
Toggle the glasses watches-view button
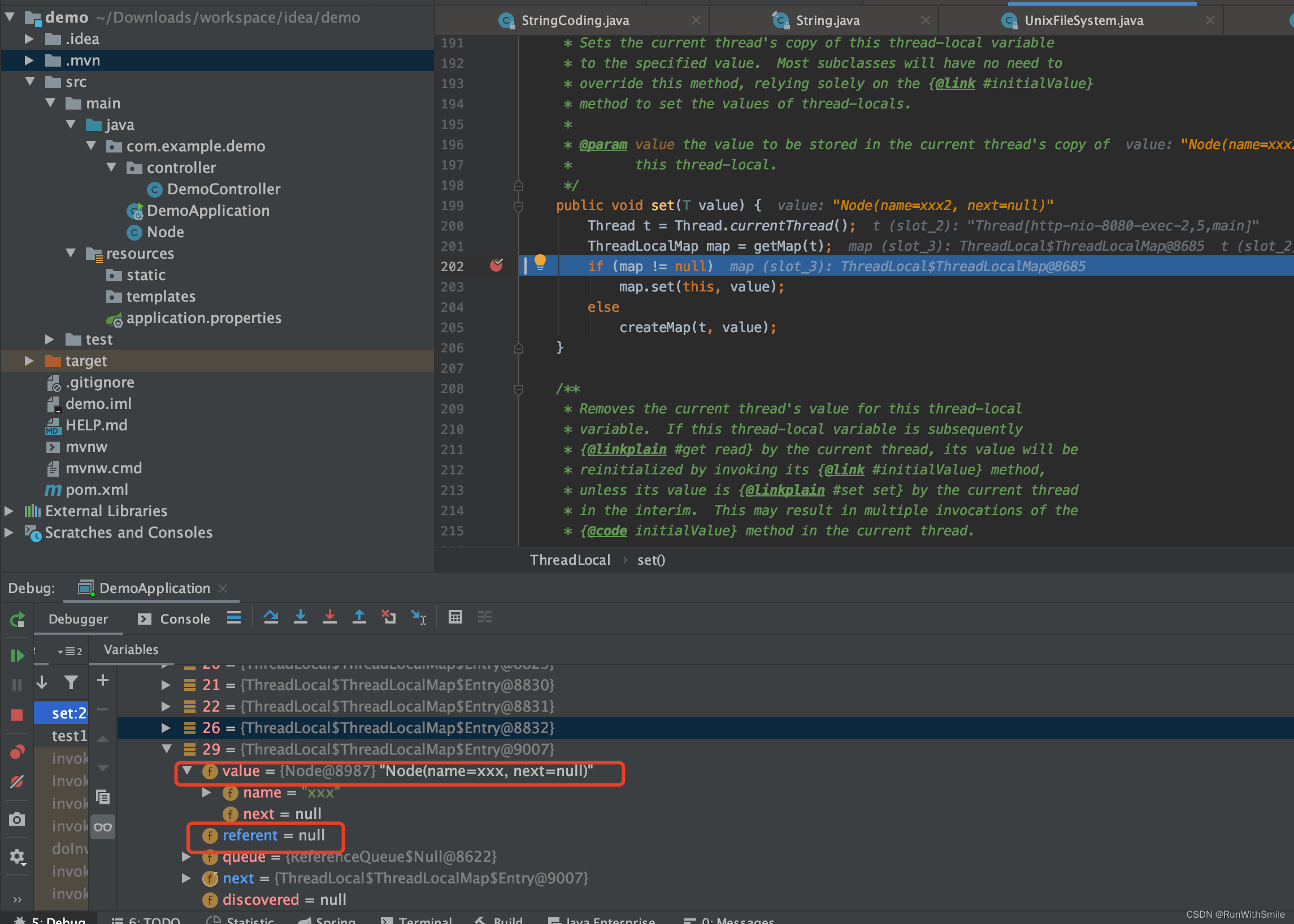click(x=103, y=827)
